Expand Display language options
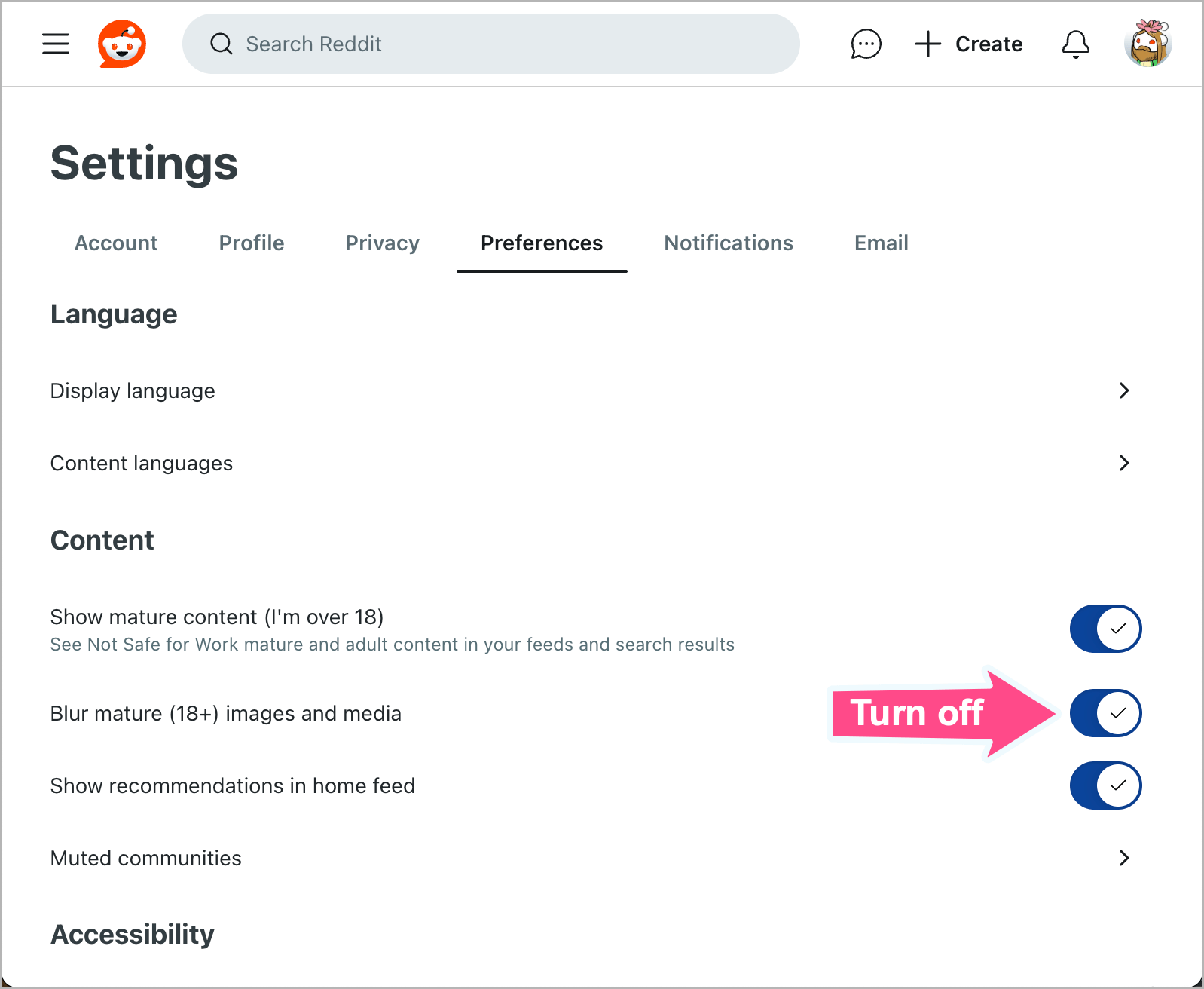 [1123, 390]
